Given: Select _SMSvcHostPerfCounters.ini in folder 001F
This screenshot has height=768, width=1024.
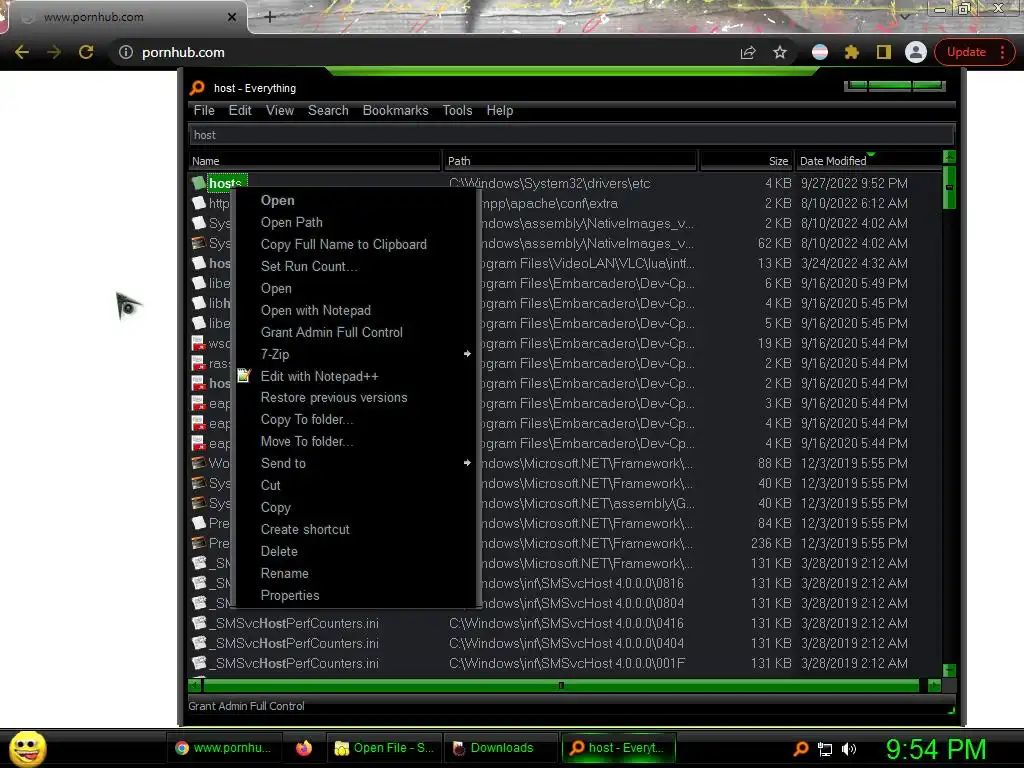Looking at the screenshot, I should pos(294,663).
